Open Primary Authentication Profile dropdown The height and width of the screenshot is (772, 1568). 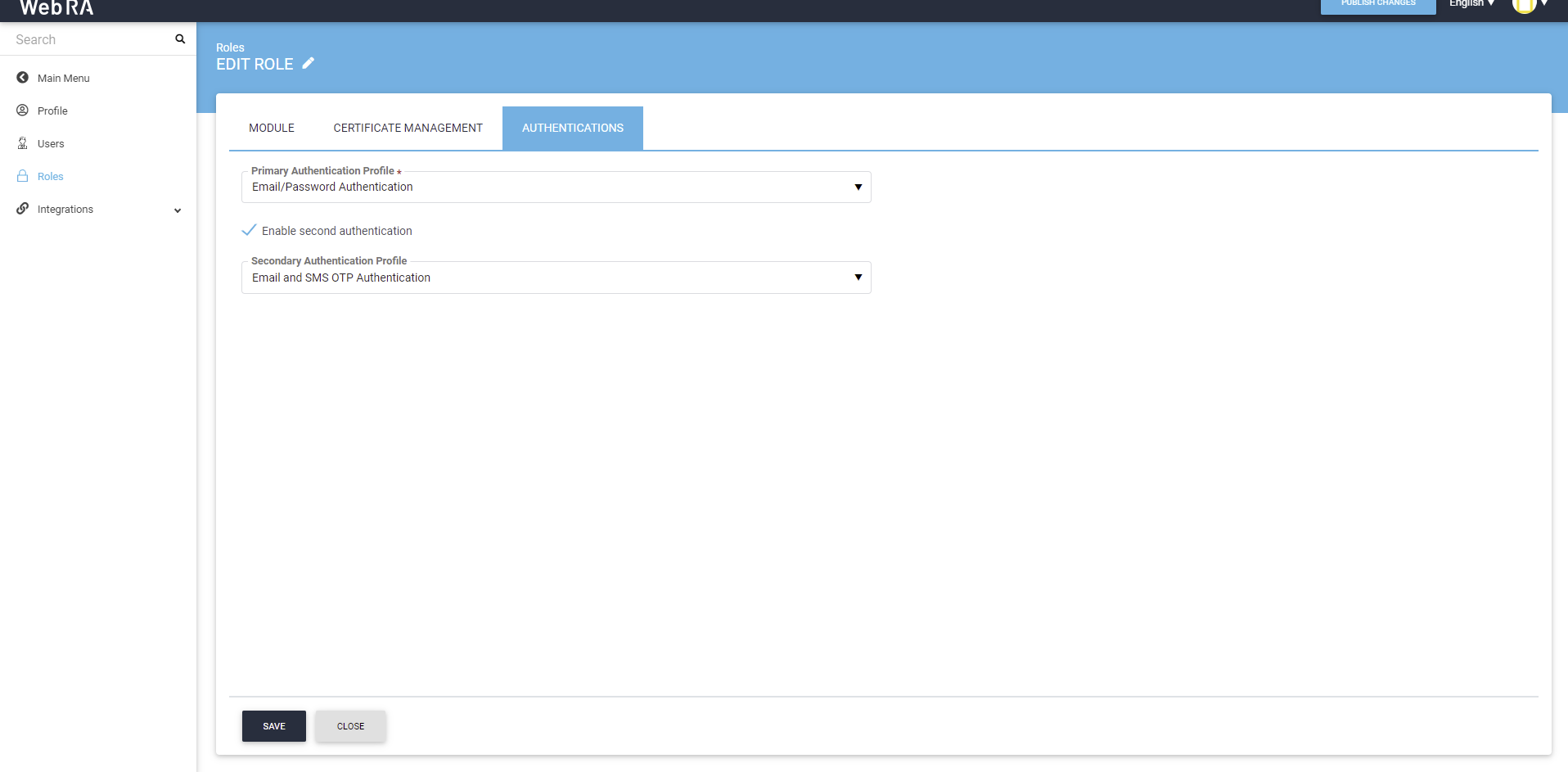[556, 187]
